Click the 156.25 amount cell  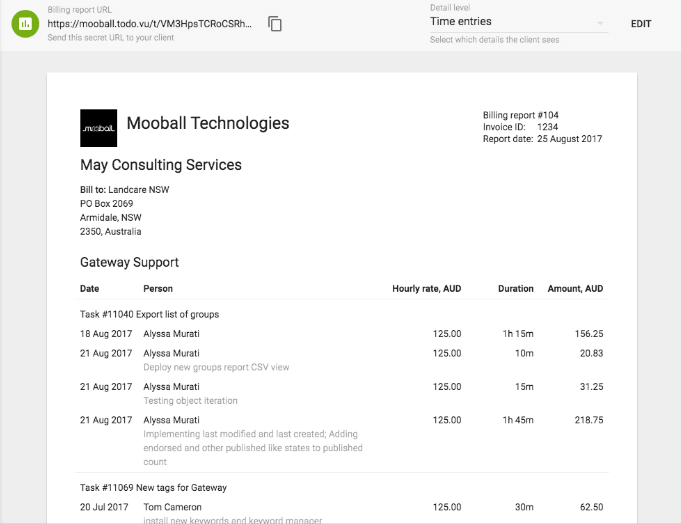[x=589, y=334]
